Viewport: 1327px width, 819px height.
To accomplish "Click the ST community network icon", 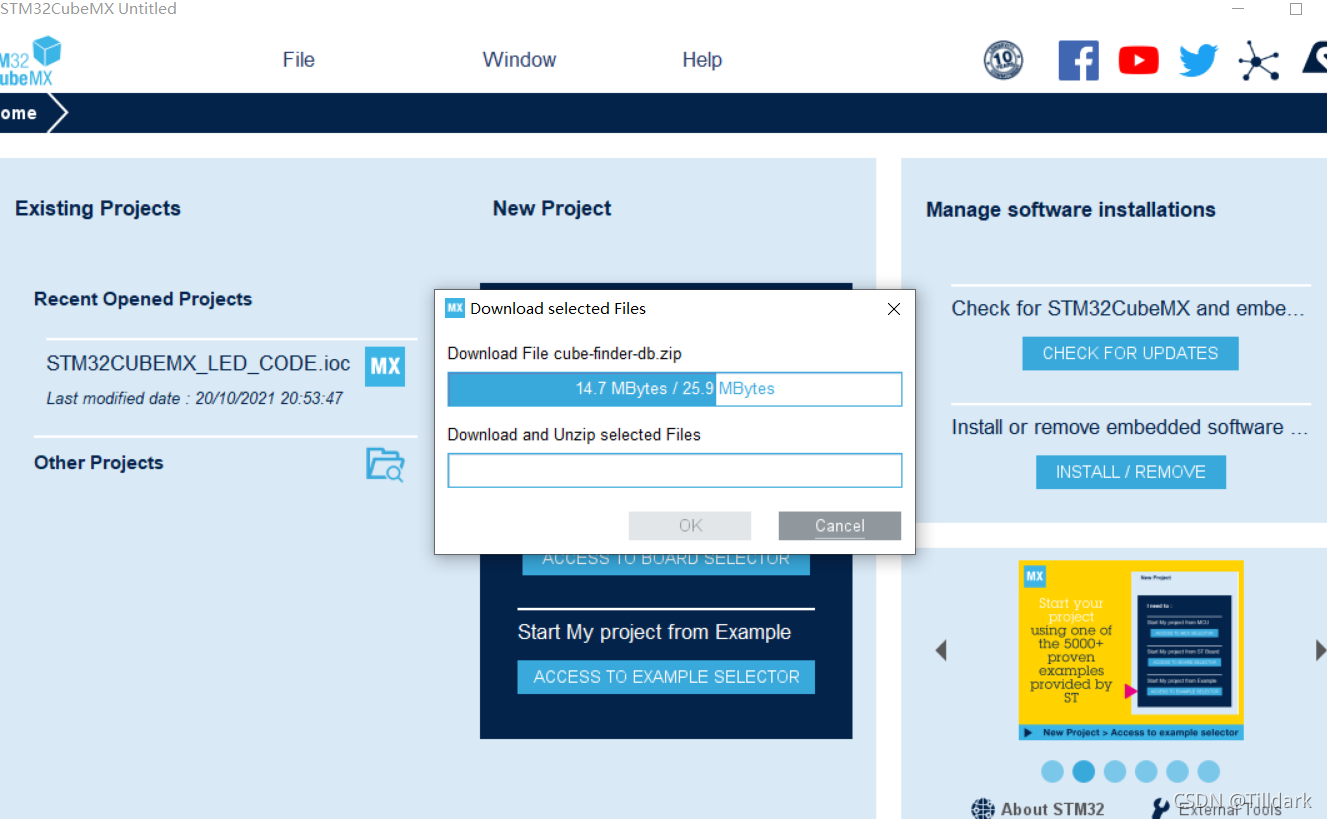I will [x=1258, y=61].
